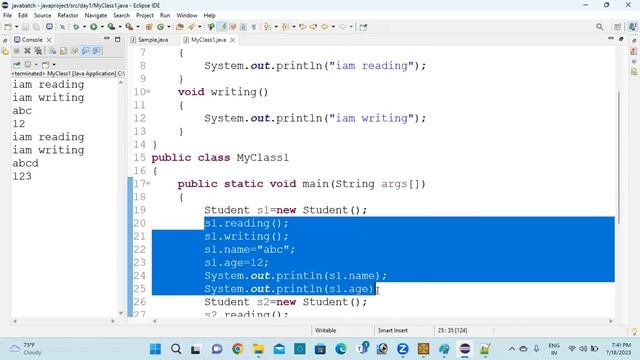Screen dimensions: 640x360
Task: Click Smart Insert in status bar
Action: pyautogui.click(x=393, y=330)
